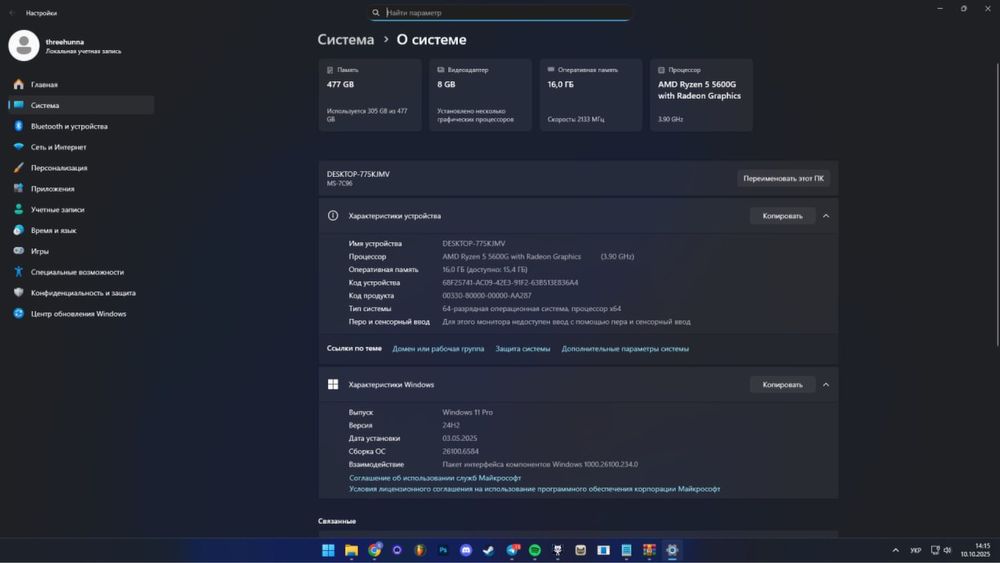
Task: Click the search magnifier icon
Action: click(x=376, y=13)
